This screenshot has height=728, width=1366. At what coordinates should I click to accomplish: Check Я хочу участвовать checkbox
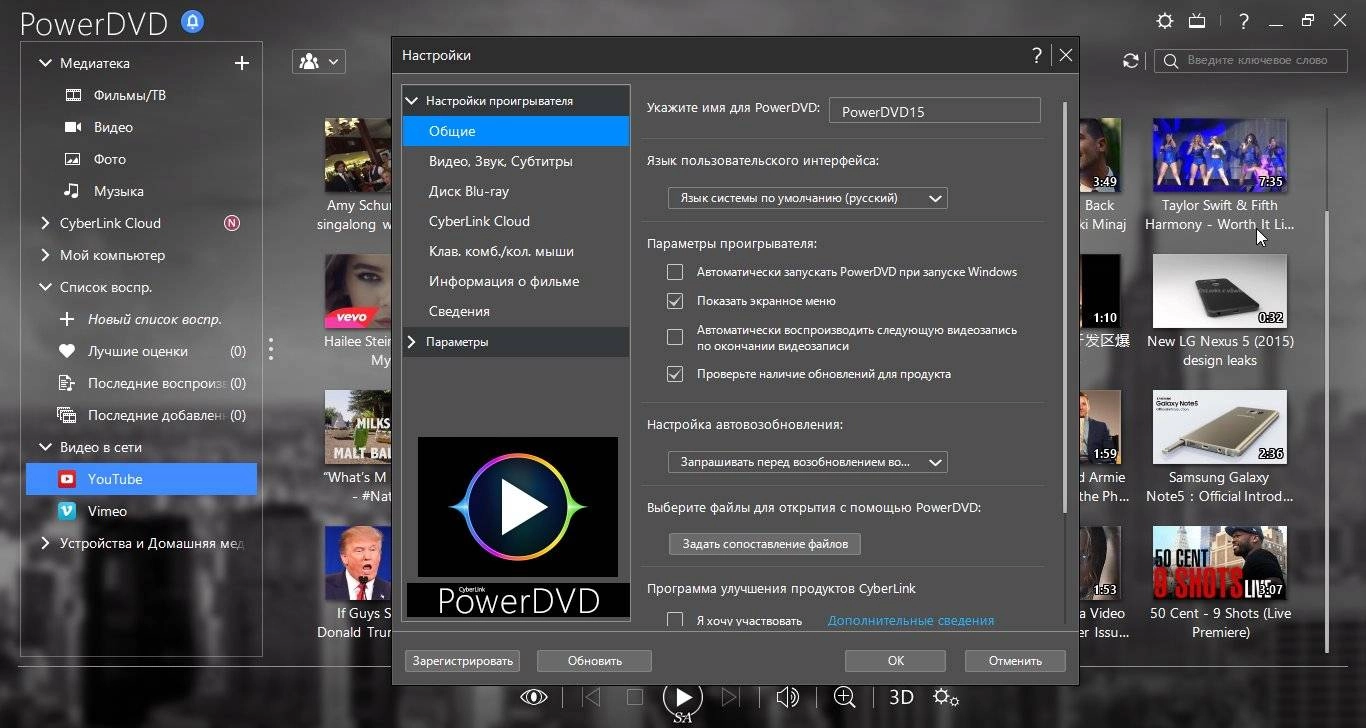(675, 620)
